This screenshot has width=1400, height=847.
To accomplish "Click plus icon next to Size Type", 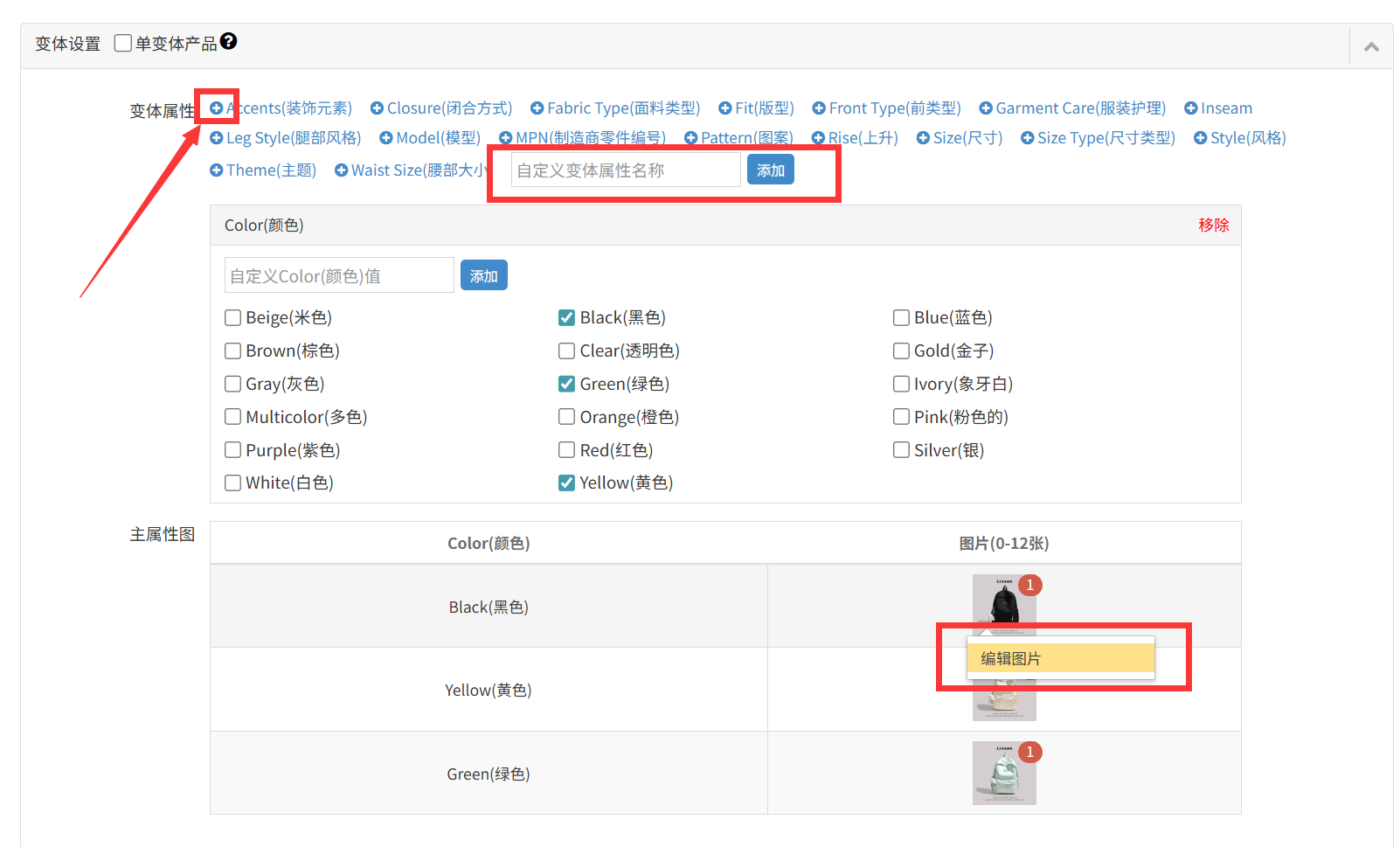I will [1027, 138].
